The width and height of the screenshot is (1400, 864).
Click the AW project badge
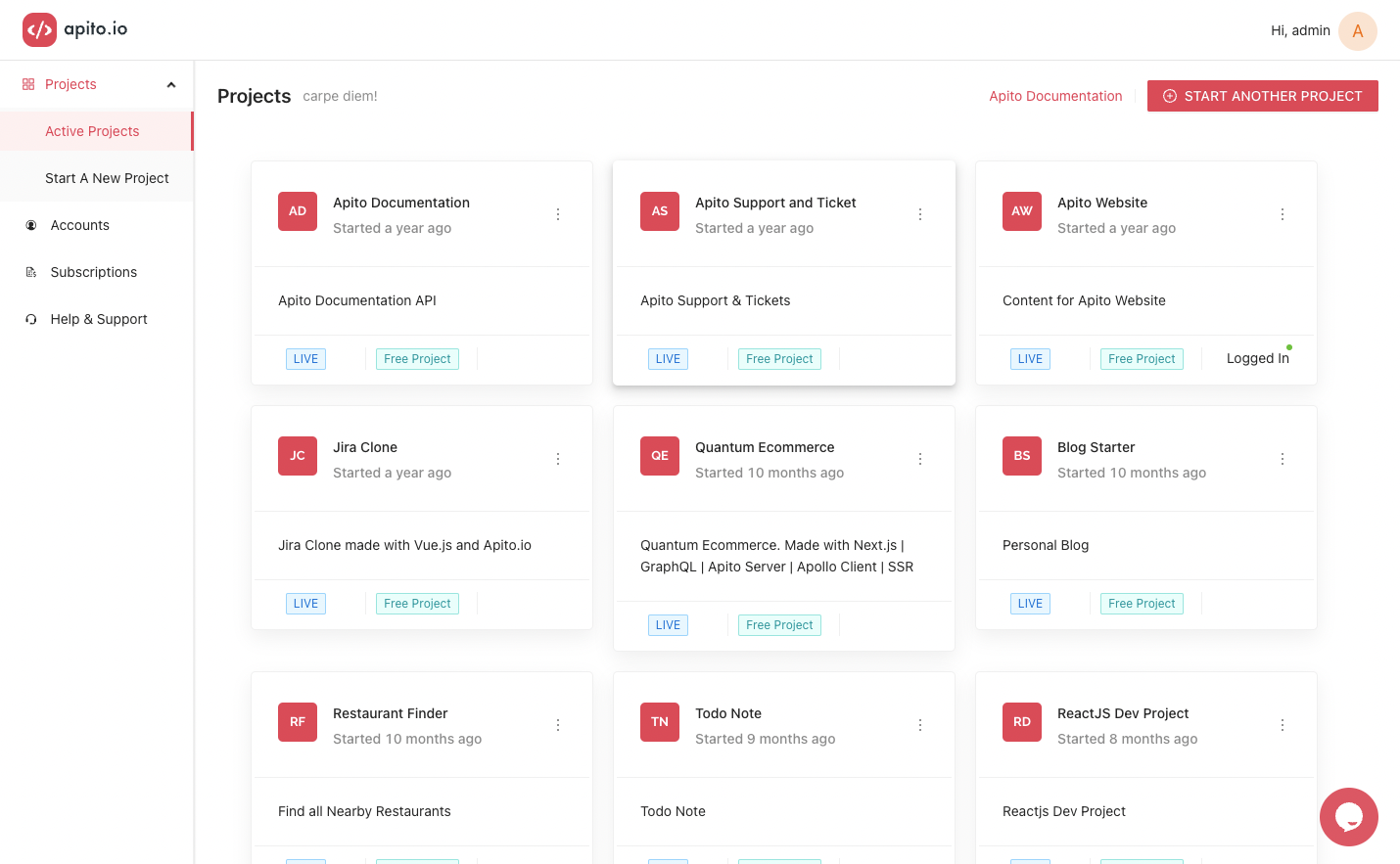[1022, 211]
